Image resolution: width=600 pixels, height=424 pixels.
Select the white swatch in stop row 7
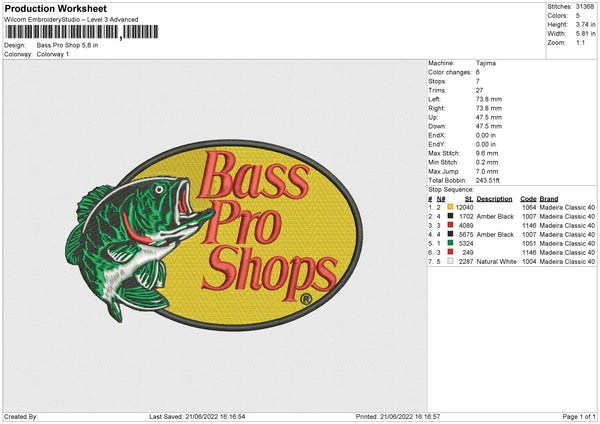click(450, 261)
